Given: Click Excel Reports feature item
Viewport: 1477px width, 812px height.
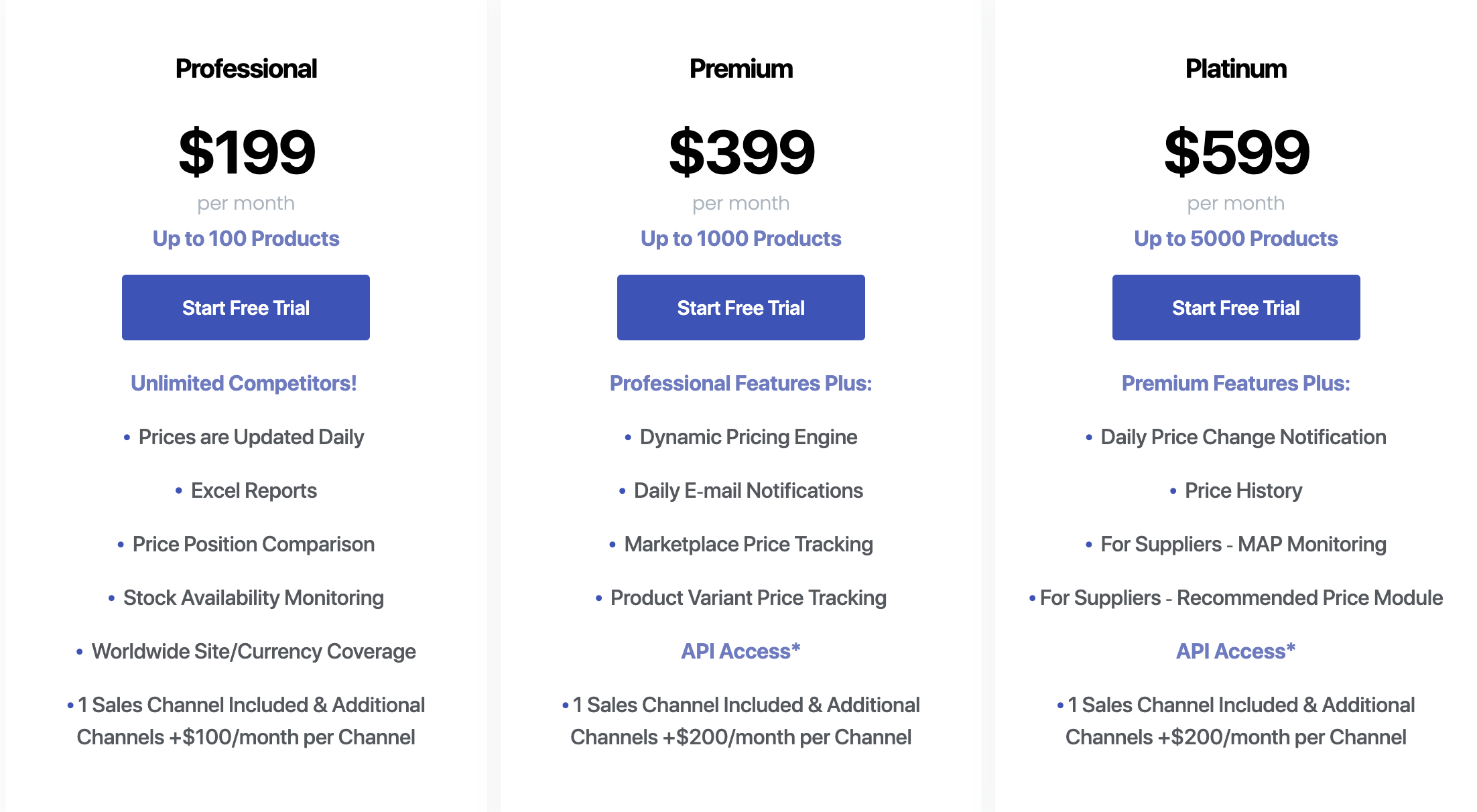Looking at the screenshot, I should tap(246, 490).
